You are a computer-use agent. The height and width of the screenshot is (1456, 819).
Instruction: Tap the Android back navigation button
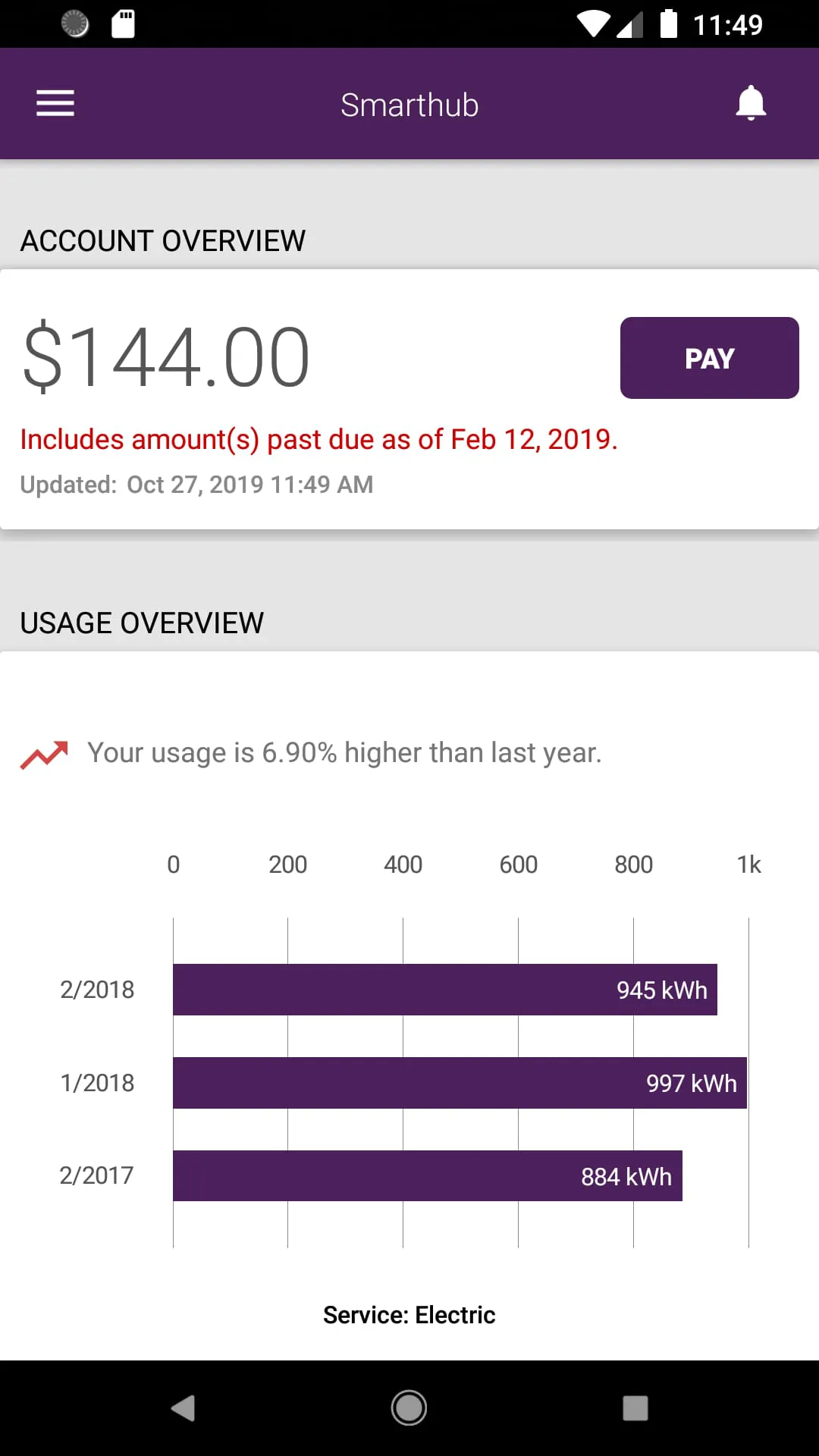tap(184, 1408)
